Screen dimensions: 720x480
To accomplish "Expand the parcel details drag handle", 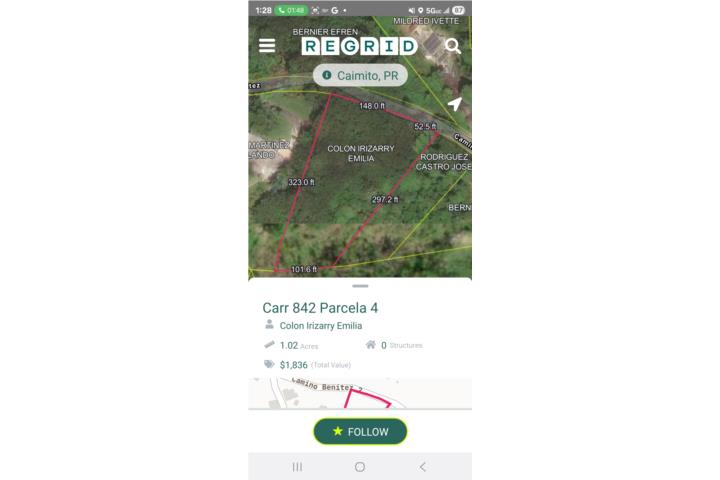I will [x=360, y=286].
